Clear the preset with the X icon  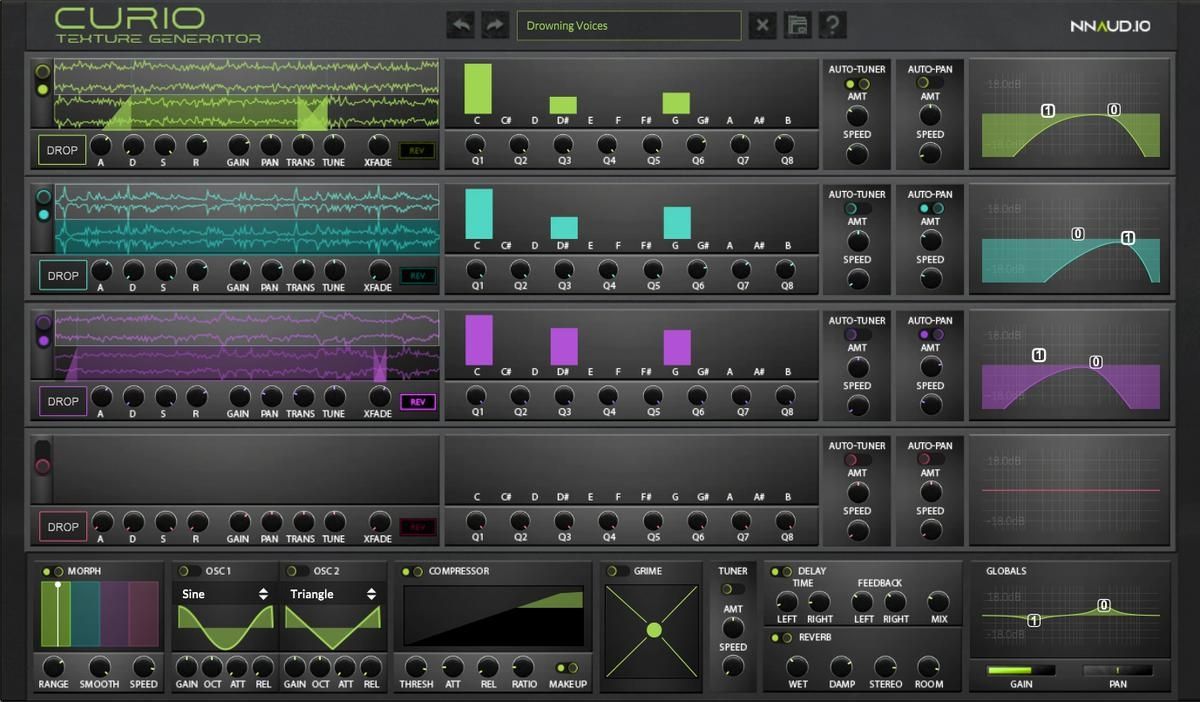point(763,26)
